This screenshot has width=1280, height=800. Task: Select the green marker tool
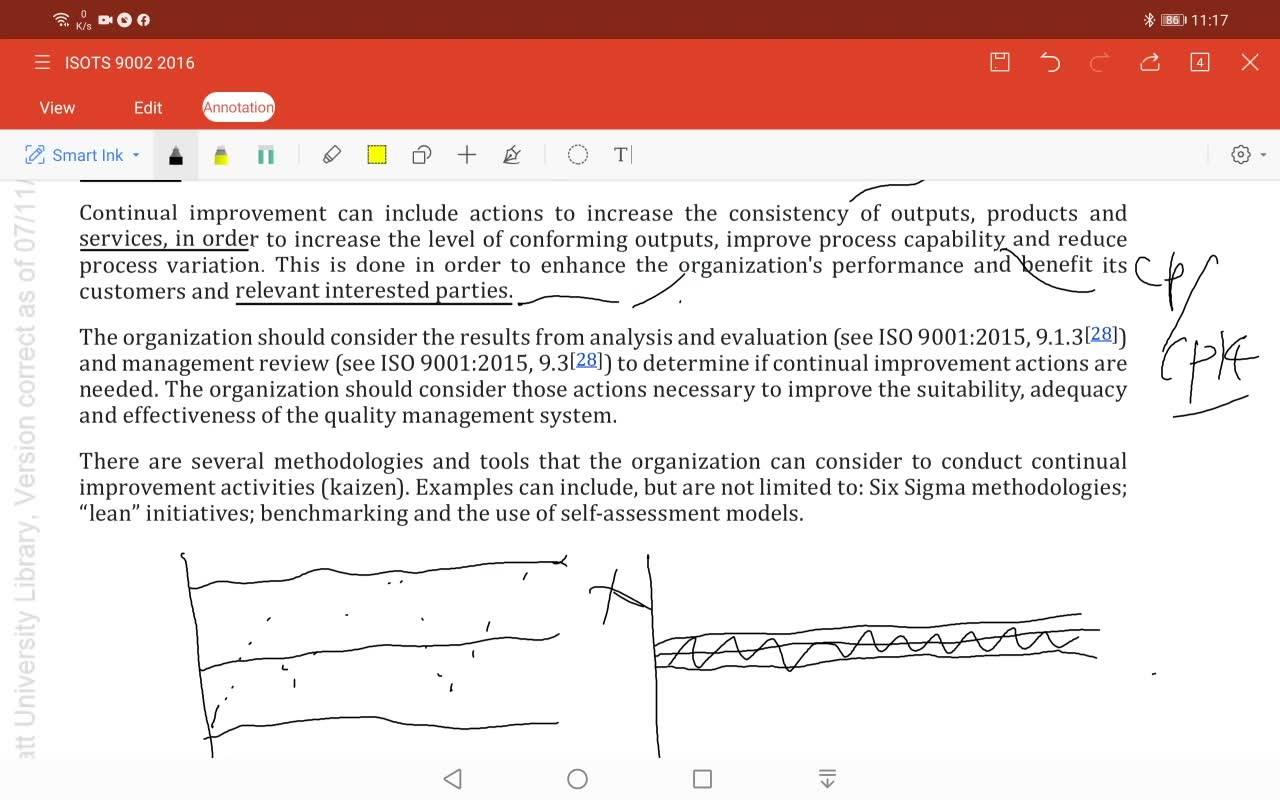pyautogui.click(x=266, y=155)
